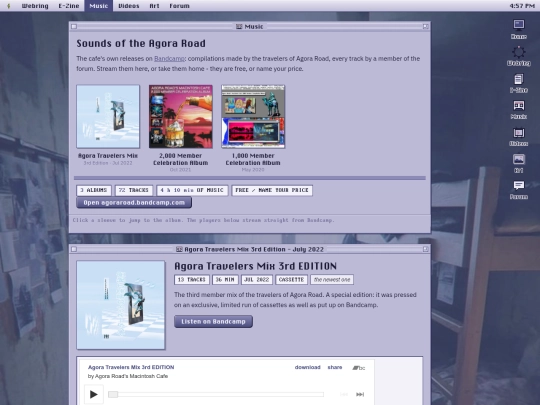The image size is (540, 405).
Task: Click the 13 TRACKS tag
Action: click(192, 280)
